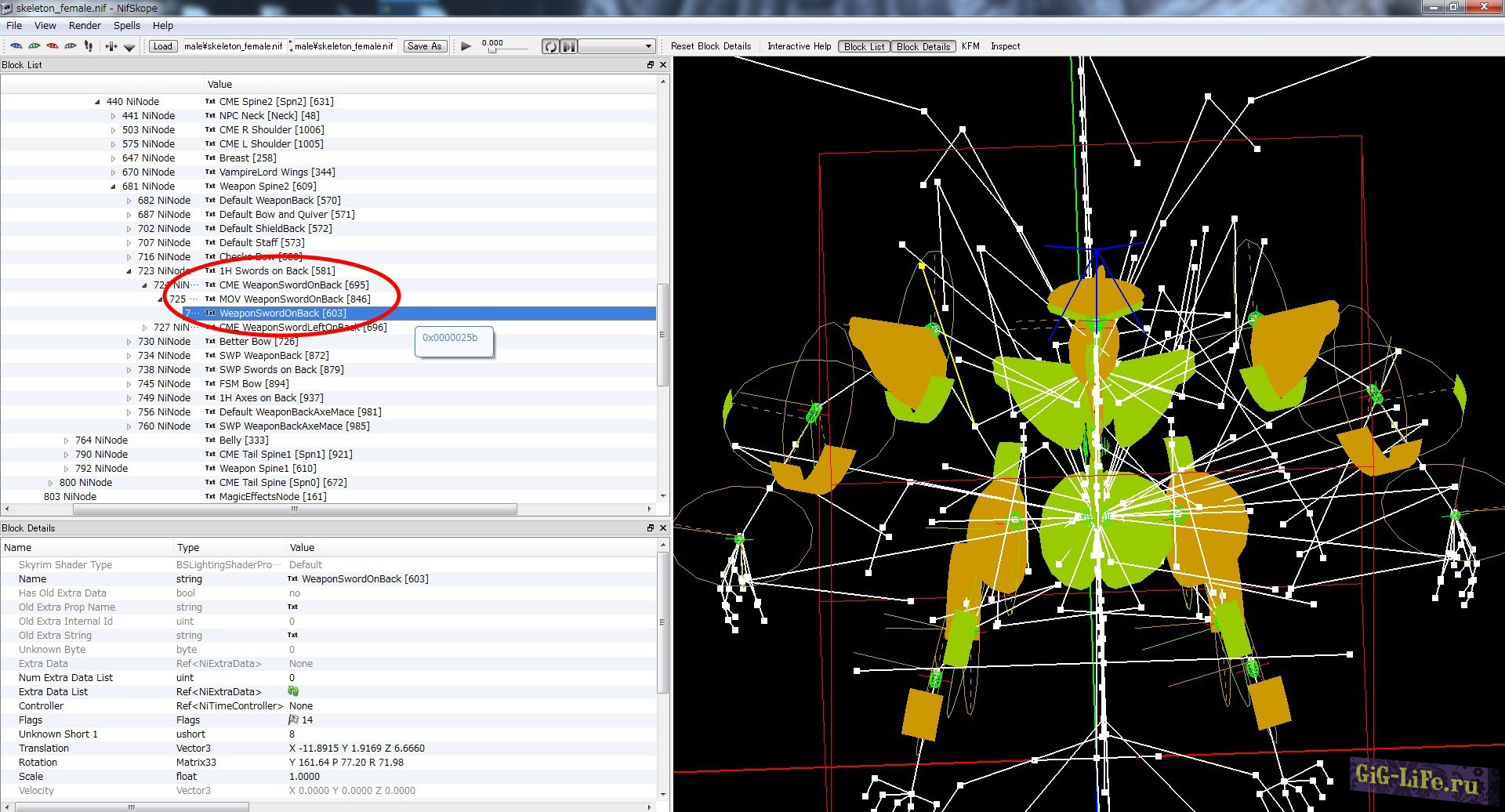Toggle the animation switch/step button

click(x=569, y=46)
